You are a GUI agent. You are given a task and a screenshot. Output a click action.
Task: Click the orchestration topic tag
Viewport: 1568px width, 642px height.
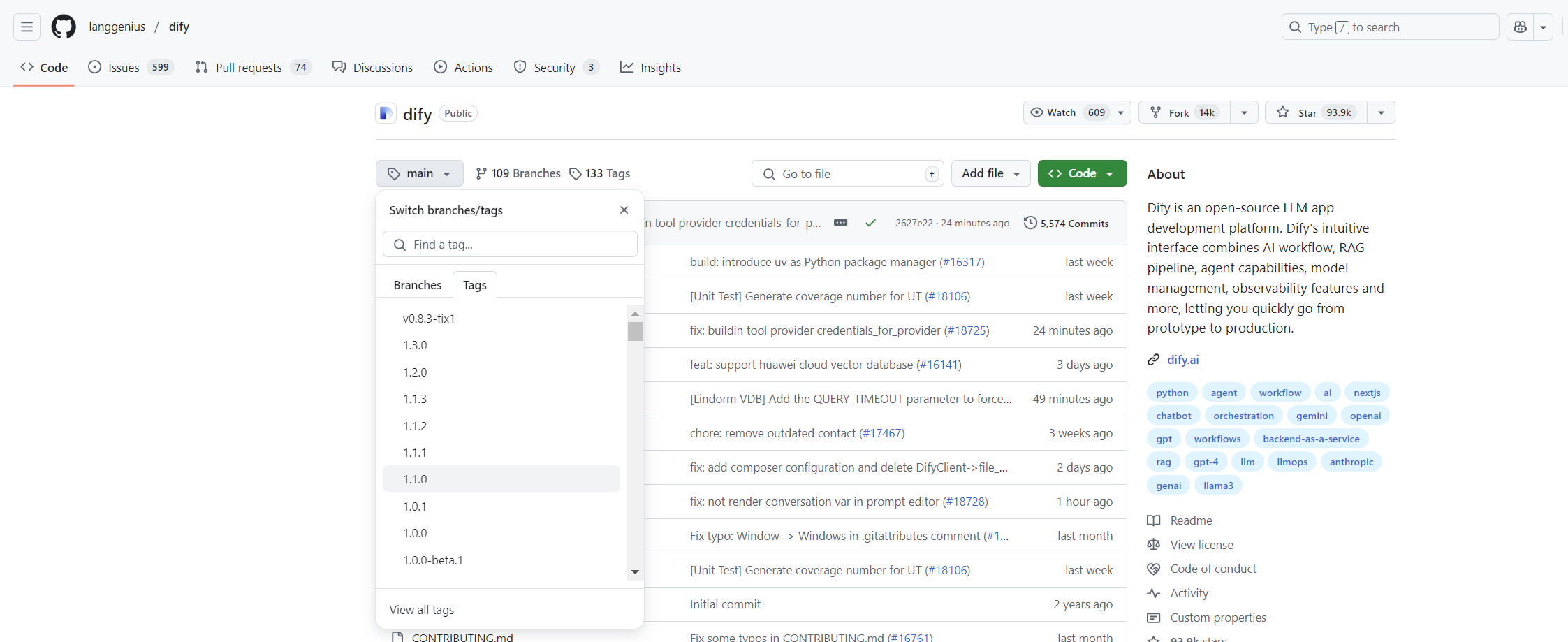pyautogui.click(x=1243, y=416)
